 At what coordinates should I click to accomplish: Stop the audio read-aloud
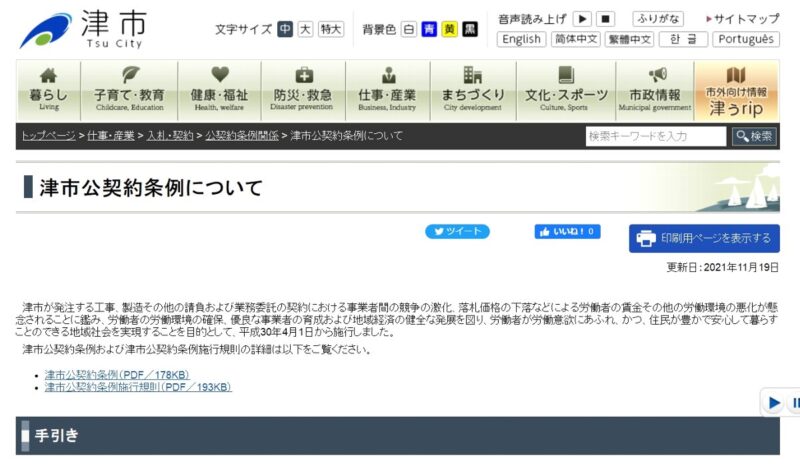tap(606, 19)
